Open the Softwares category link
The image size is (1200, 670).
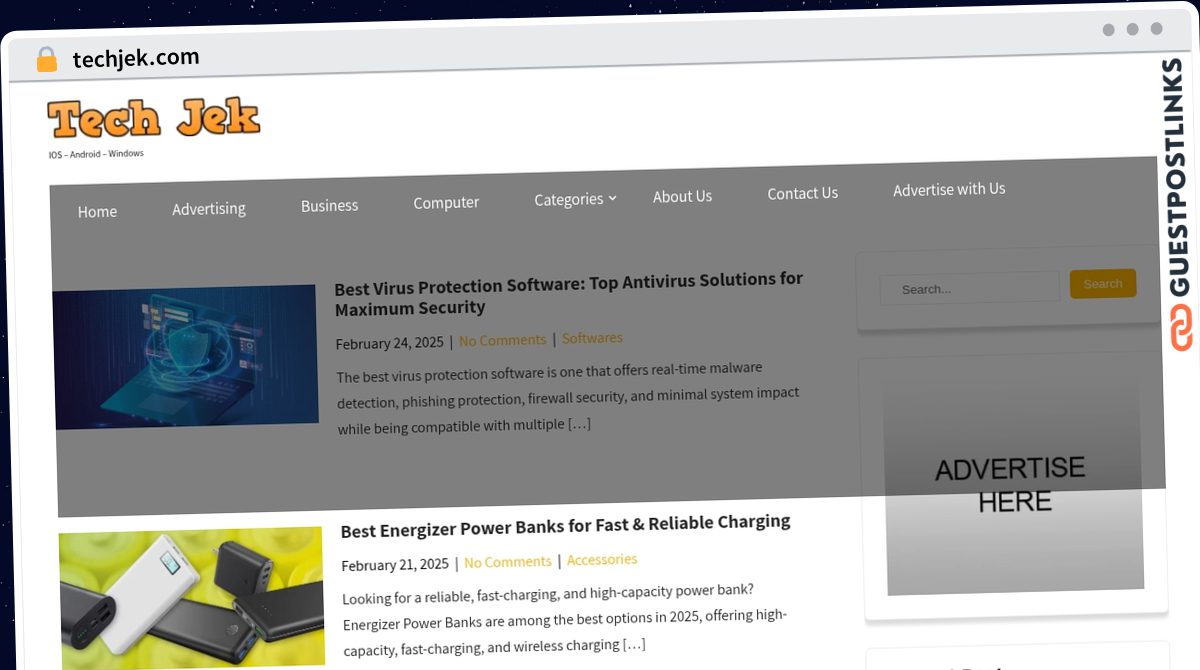click(592, 338)
